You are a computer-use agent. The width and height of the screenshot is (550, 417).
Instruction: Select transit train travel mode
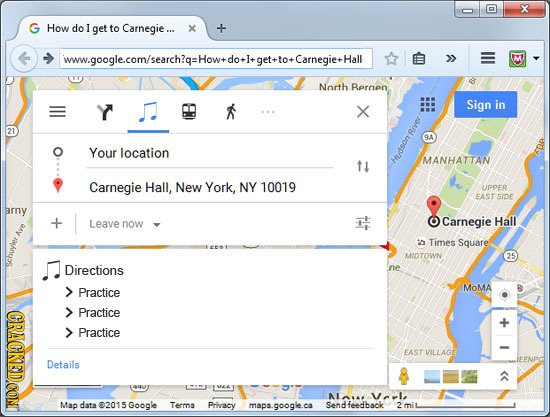189,112
